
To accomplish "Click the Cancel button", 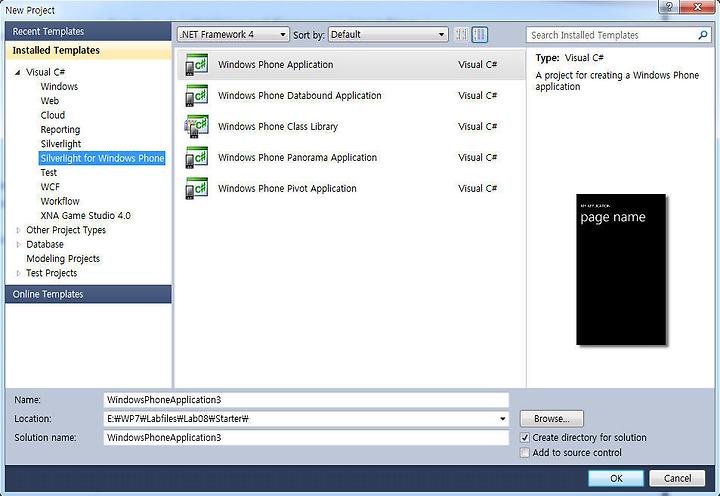I will tap(677, 478).
